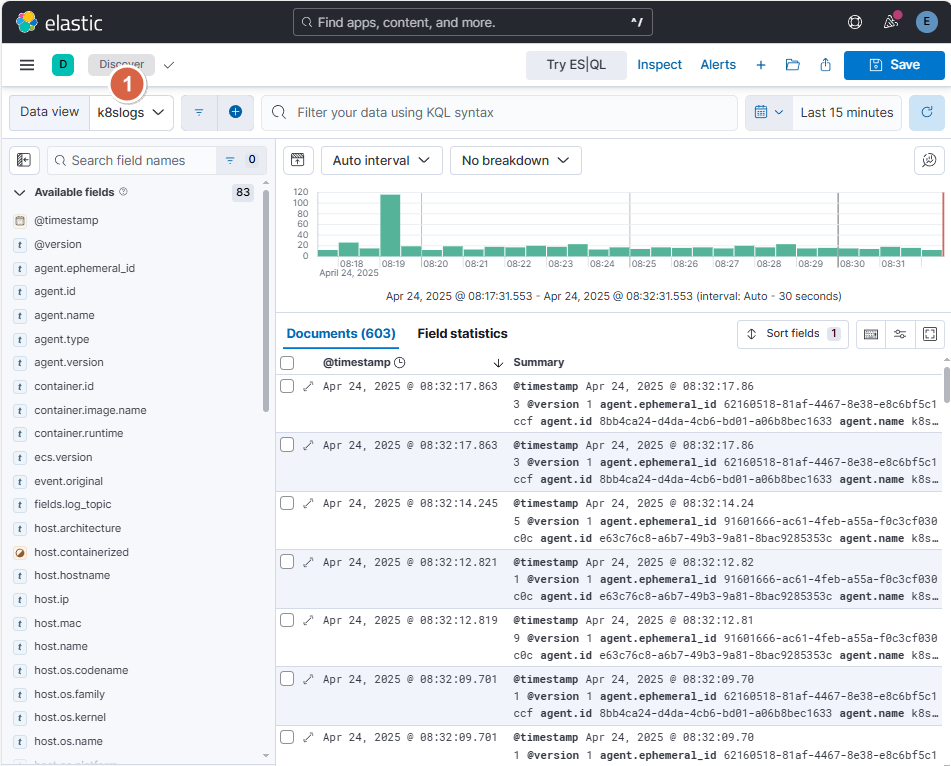Select the @timestamp field in sidebar
This screenshot has height=766, width=951.
coord(66,221)
